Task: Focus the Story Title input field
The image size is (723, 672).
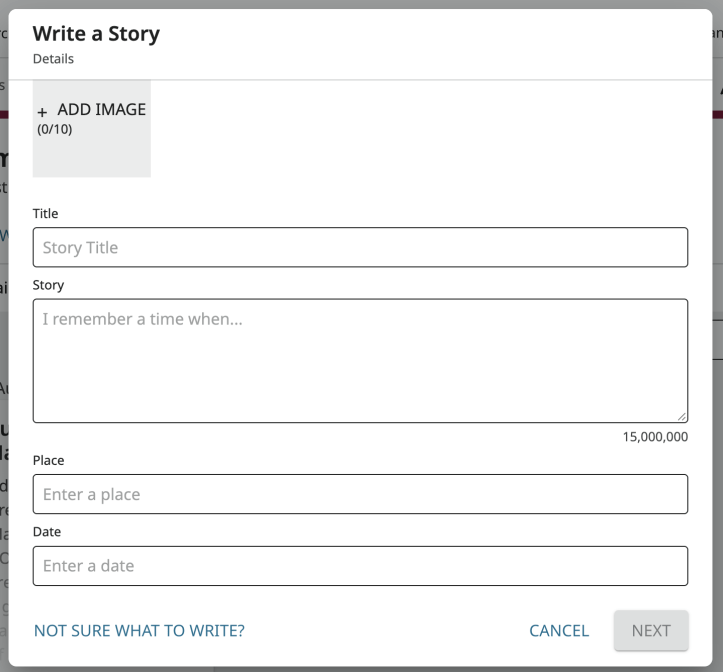Action: point(360,247)
